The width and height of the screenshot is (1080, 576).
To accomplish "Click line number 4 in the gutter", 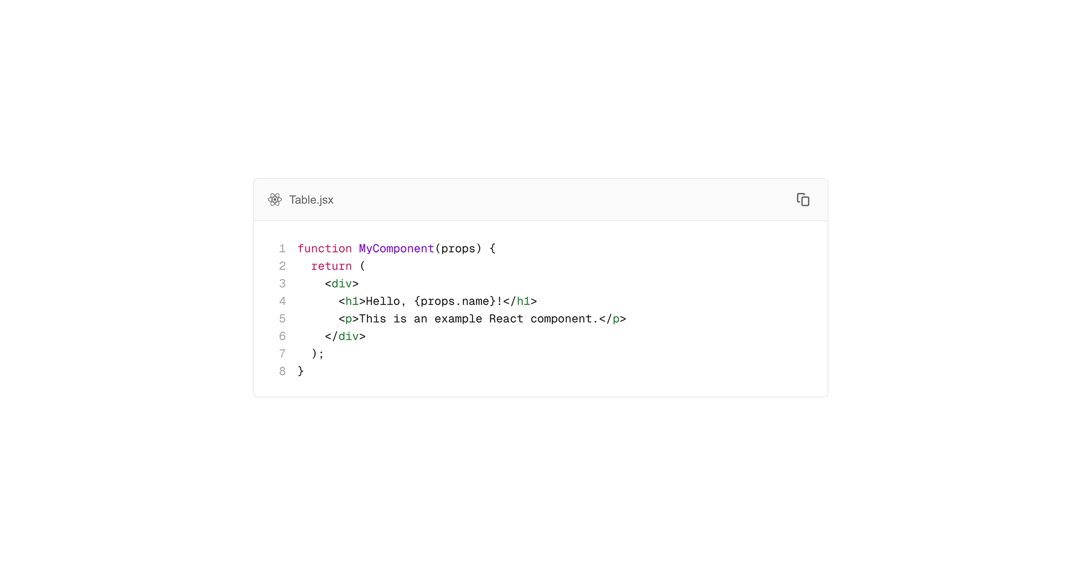I will point(282,301).
